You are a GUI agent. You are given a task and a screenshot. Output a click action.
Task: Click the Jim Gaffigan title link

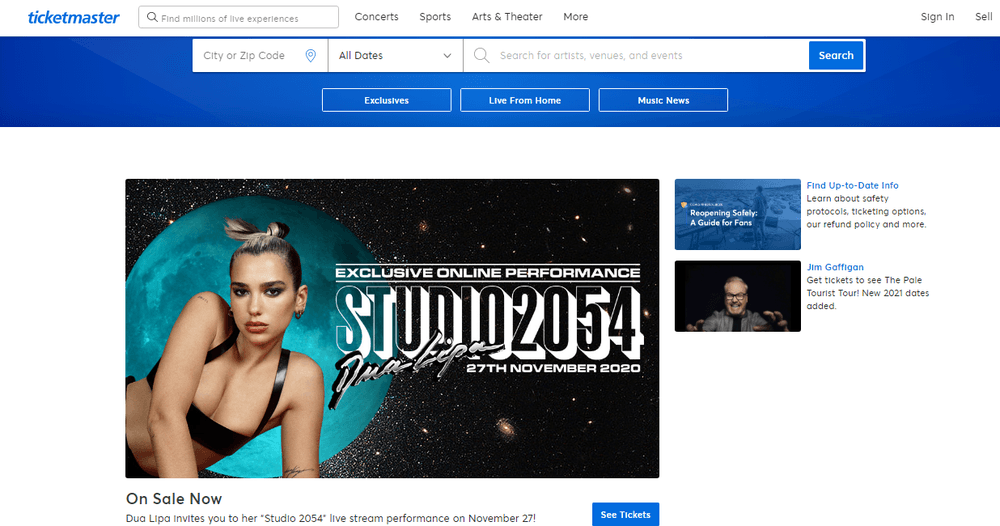click(x=835, y=267)
